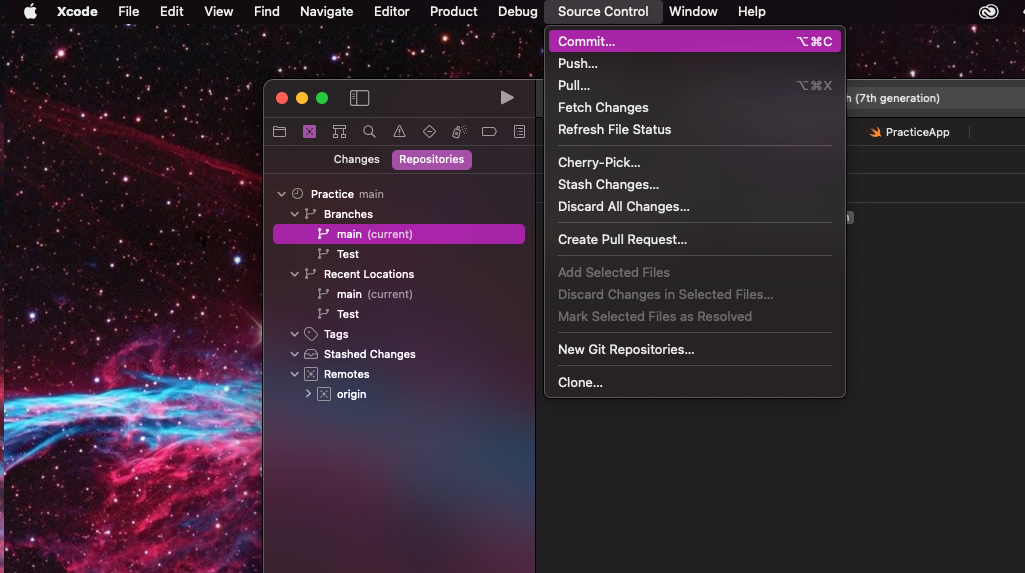The height and width of the screenshot is (573, 1025).
Task: Open the Help menu
Action: (752, 11)
